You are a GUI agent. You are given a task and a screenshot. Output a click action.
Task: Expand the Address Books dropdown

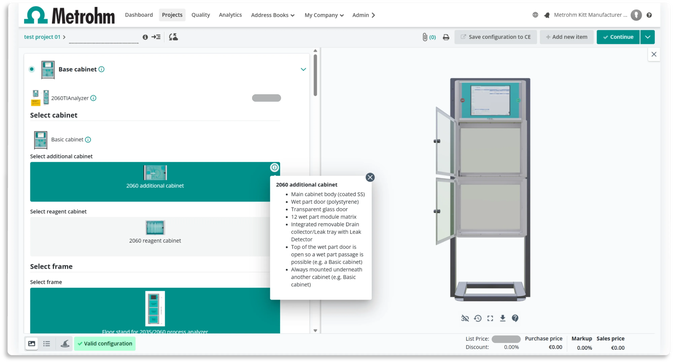[x=273, y=15]
